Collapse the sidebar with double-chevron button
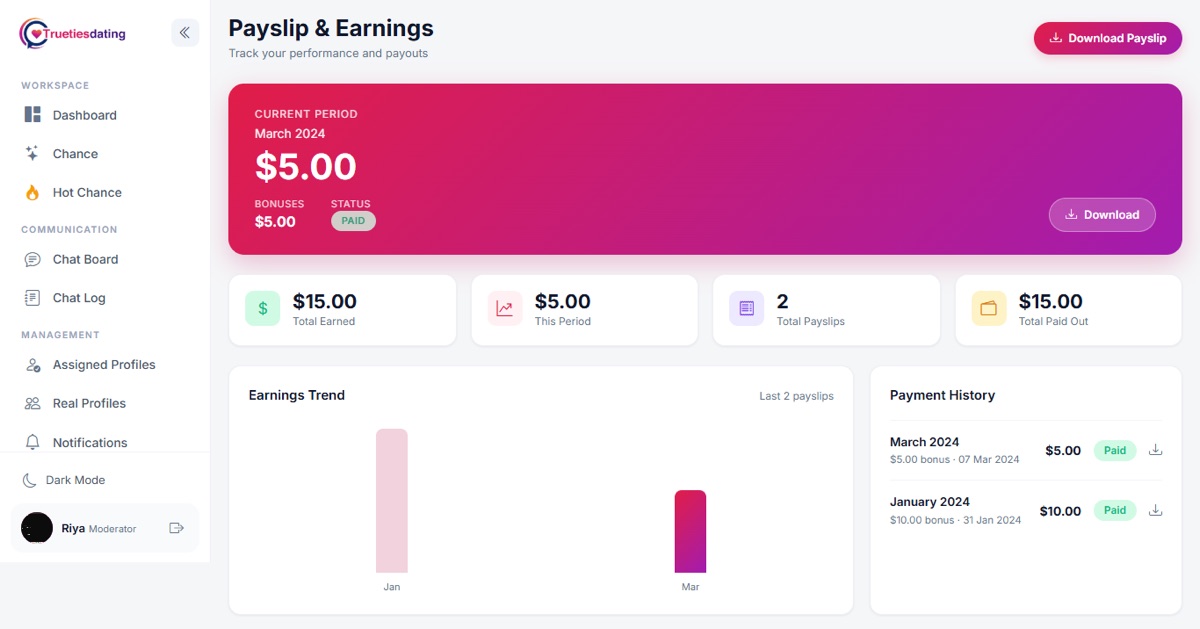The height and width of the screenshot is (629, 1200). coord(185,33)
